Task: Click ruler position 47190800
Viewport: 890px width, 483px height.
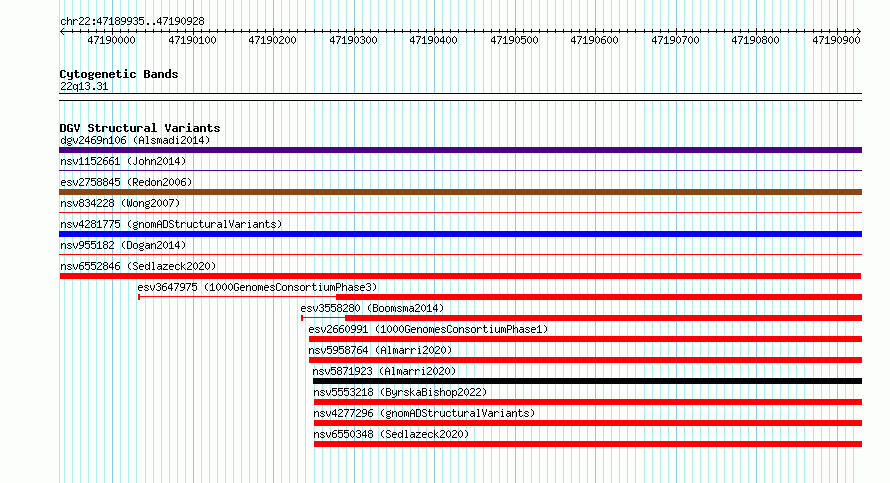Action: coord(755,40)
